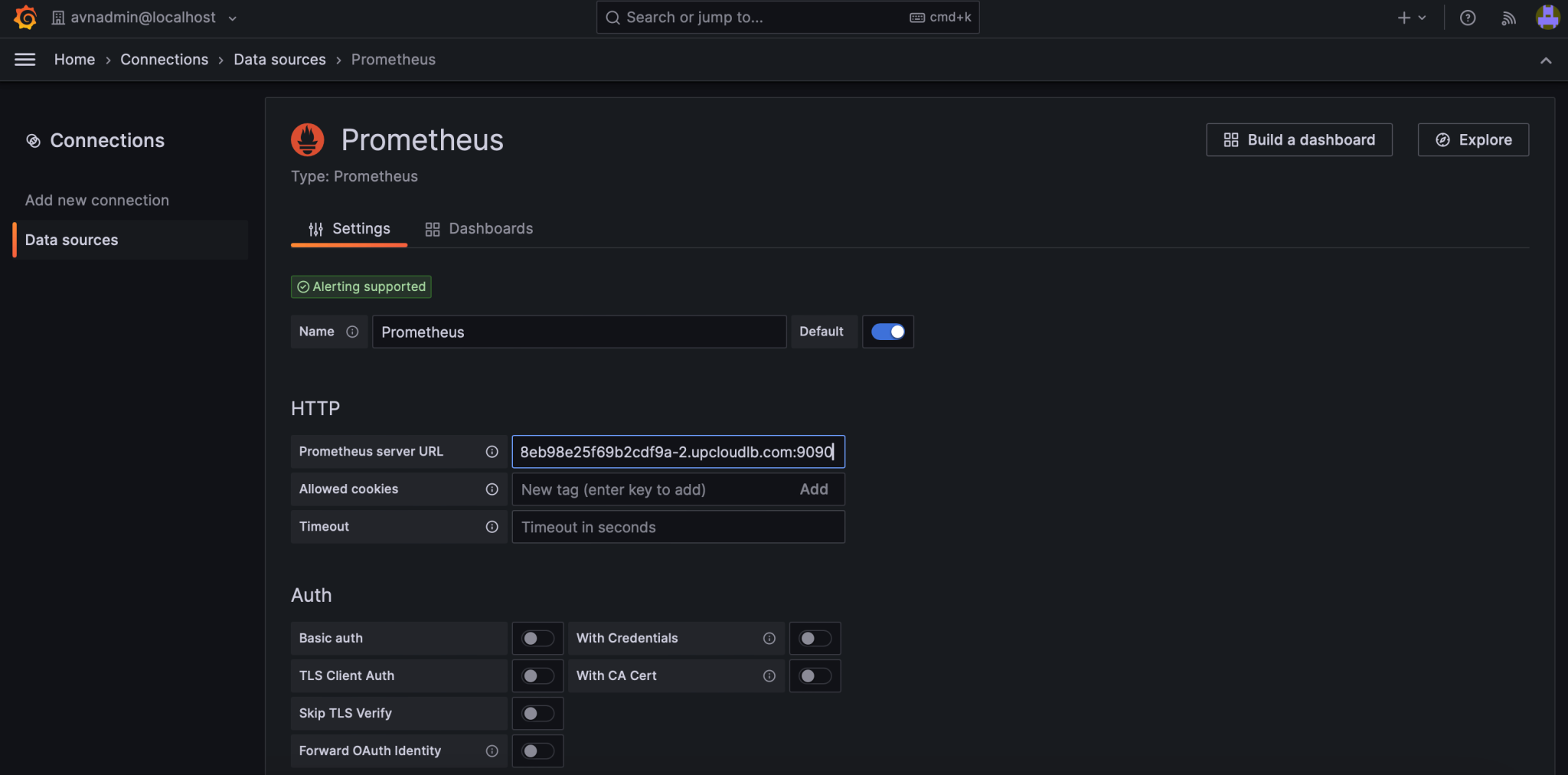Focus the Prometheus server URL field

tap(678, 452)
